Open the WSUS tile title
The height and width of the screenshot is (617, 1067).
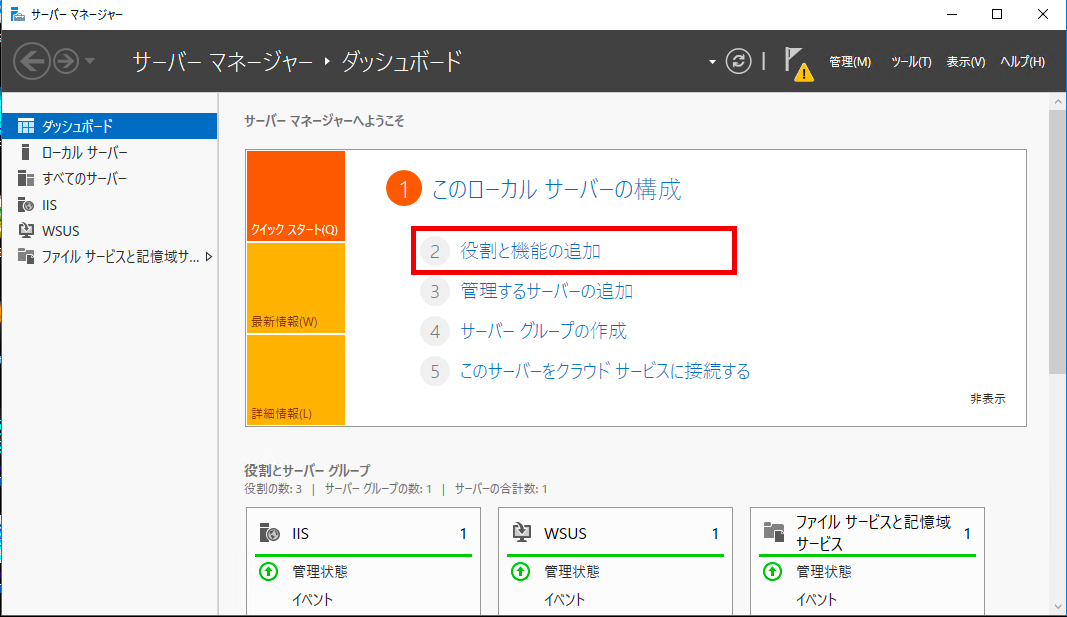click(565, 533)
